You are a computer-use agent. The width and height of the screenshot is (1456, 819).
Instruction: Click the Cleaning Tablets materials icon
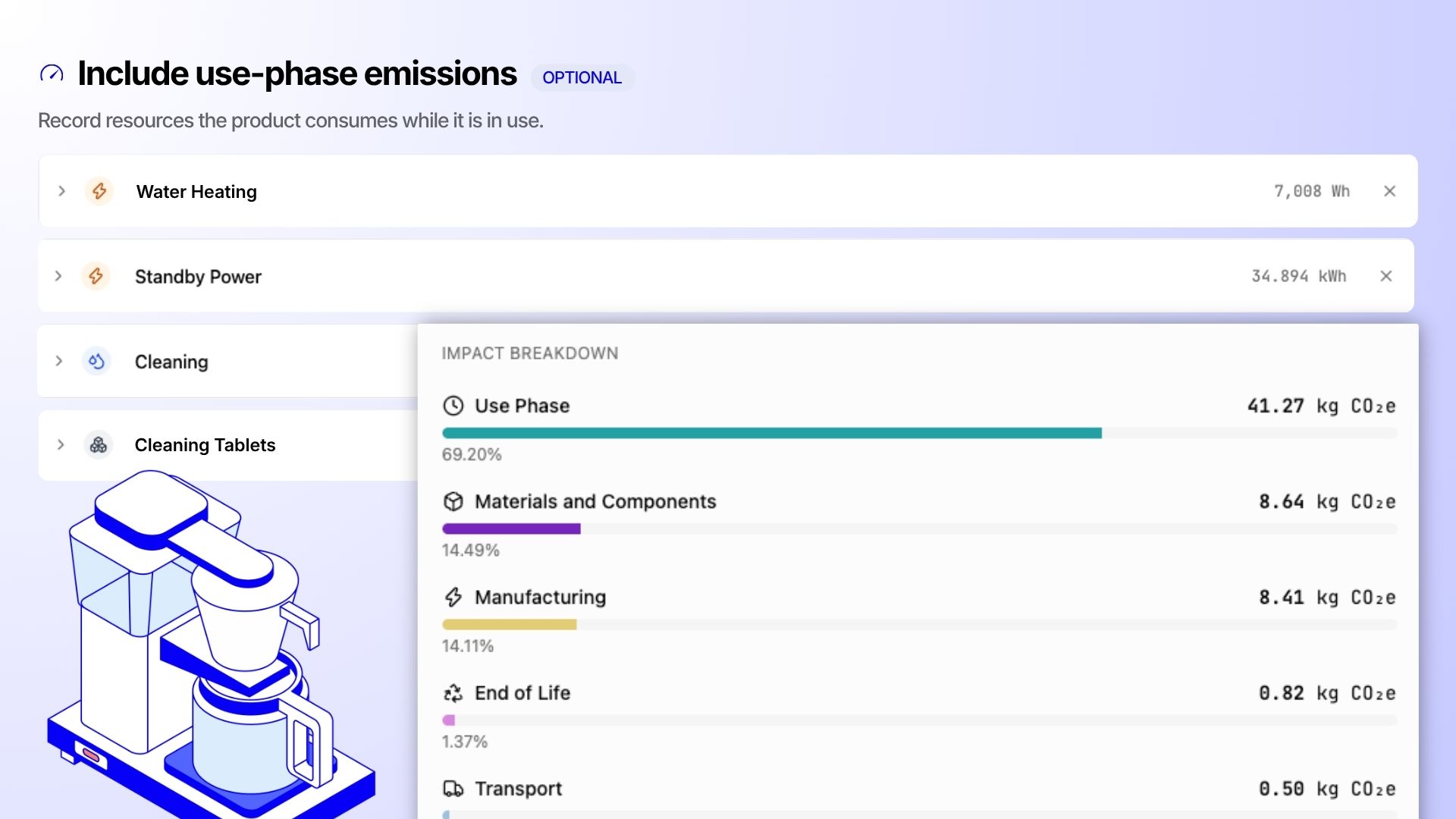(99, 445)
